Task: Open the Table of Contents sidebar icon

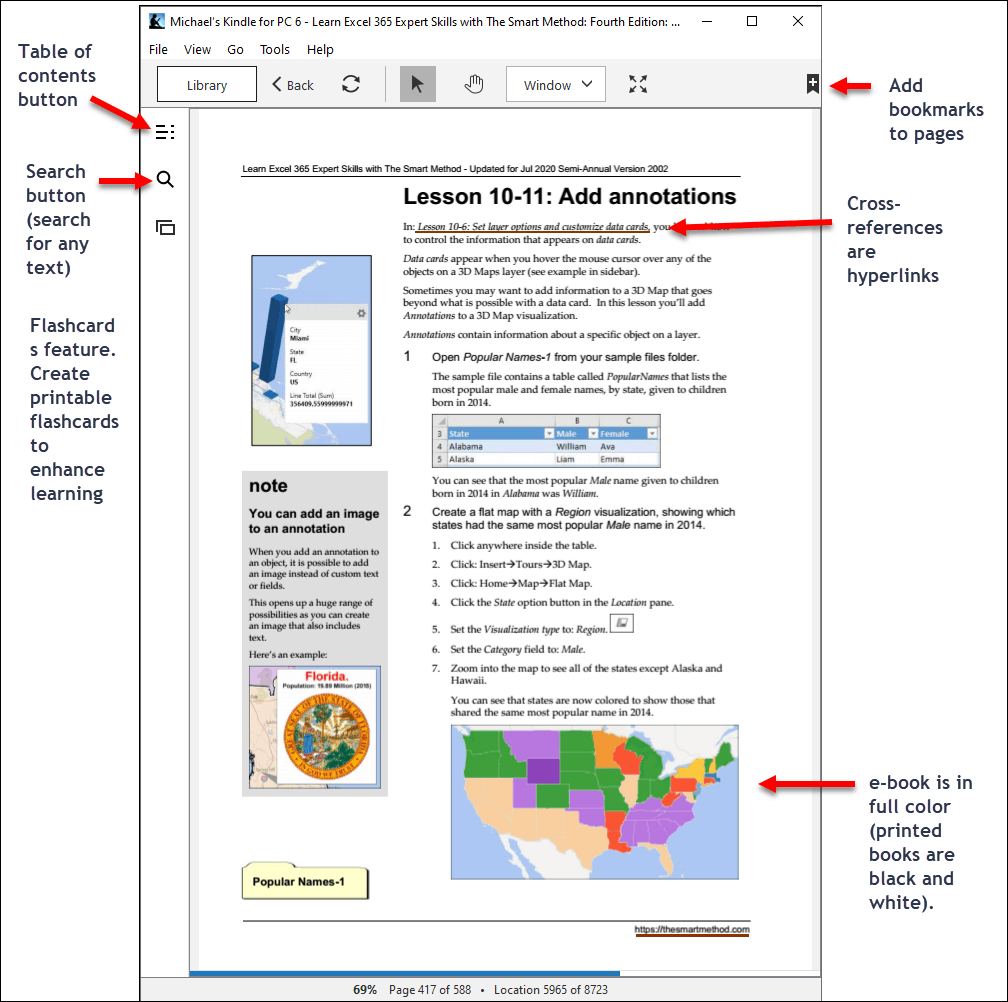Action: click(x=165, y=132)
